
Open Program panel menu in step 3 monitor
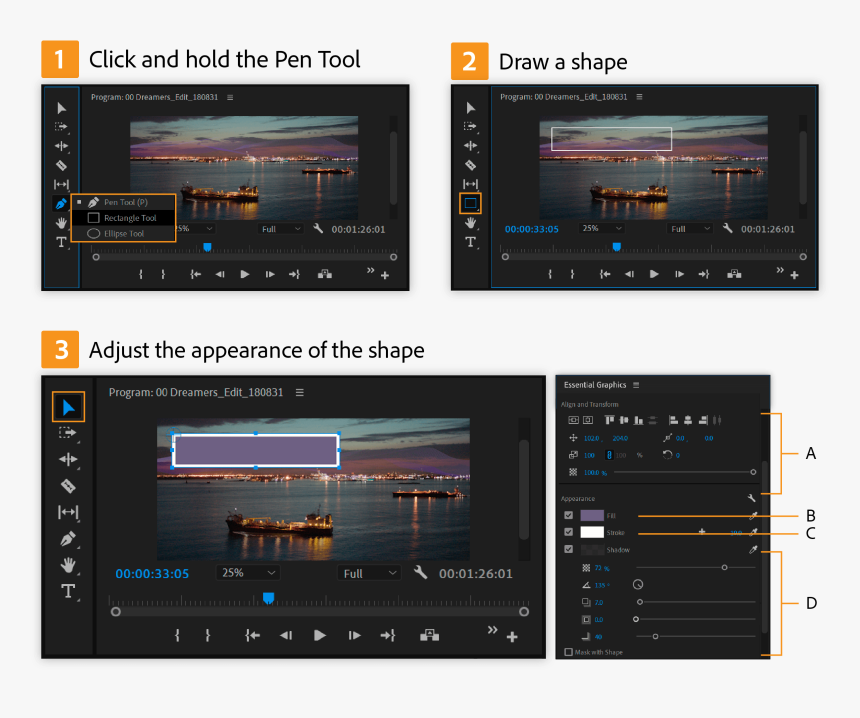[299, 392]
